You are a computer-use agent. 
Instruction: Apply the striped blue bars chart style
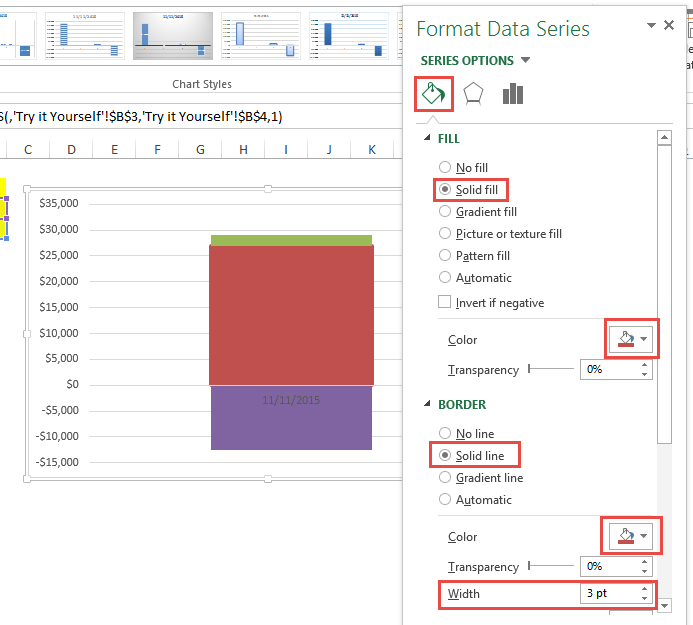(85, 36)
